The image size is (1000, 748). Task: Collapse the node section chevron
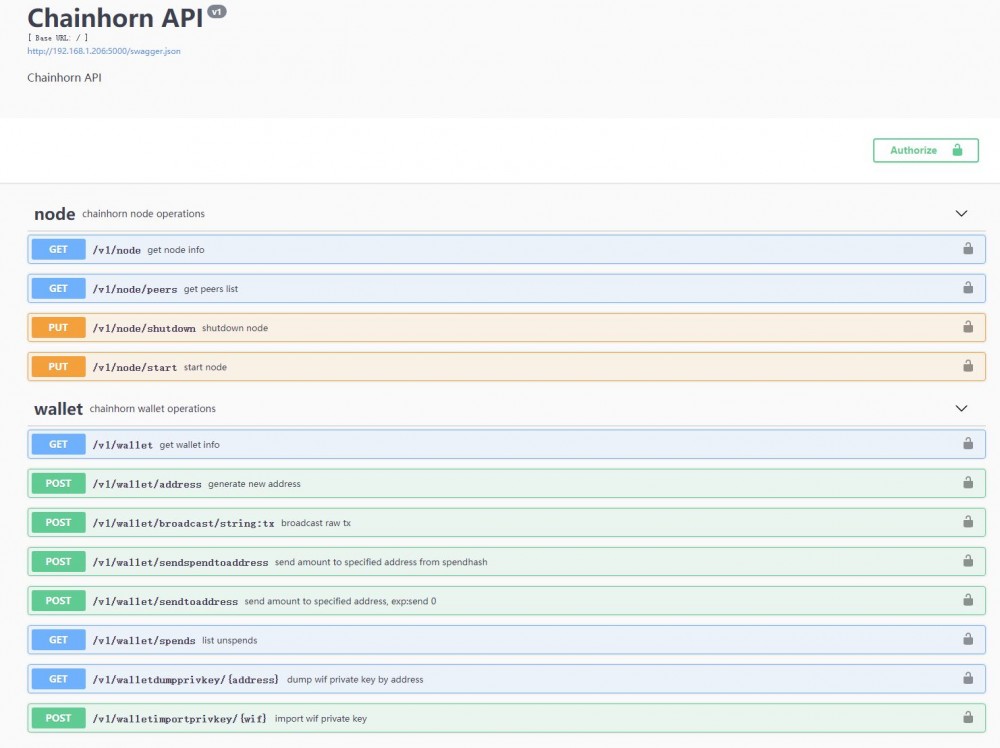coord(961,214)
